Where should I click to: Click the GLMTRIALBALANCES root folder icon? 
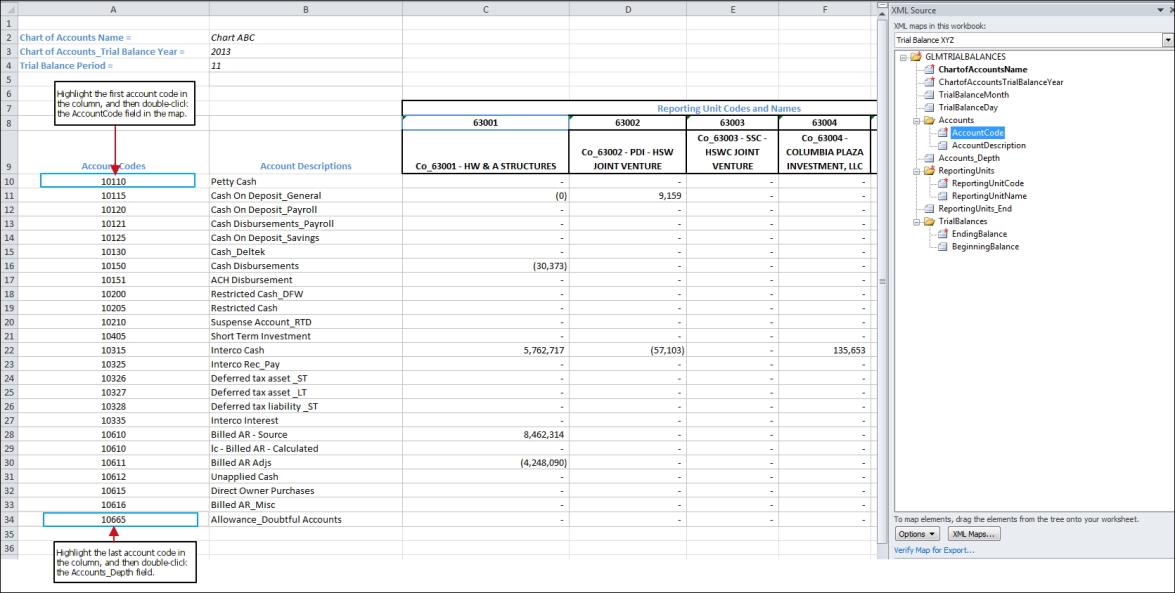pyautogui.click(x=916, y=56)
